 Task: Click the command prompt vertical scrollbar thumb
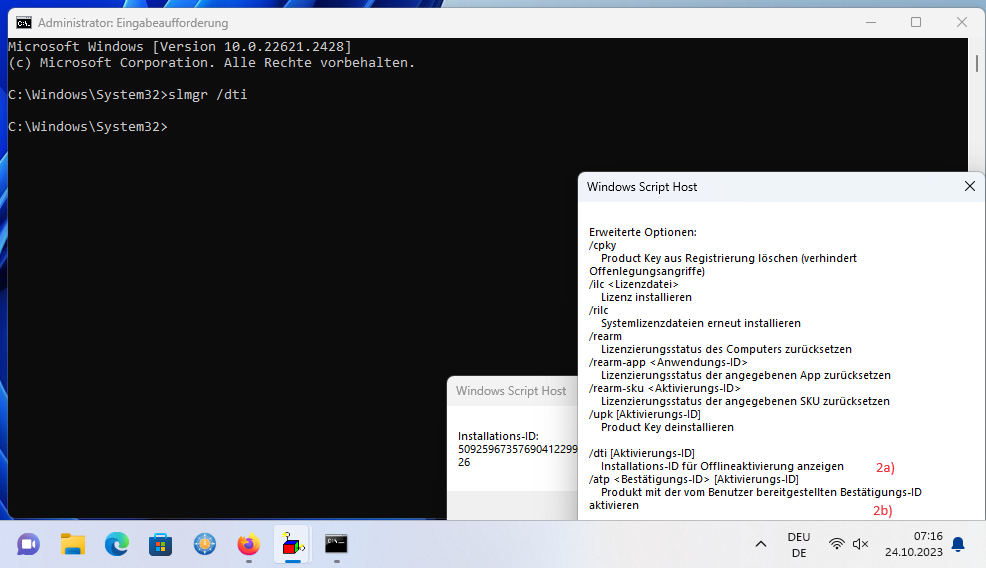(977, 63)
